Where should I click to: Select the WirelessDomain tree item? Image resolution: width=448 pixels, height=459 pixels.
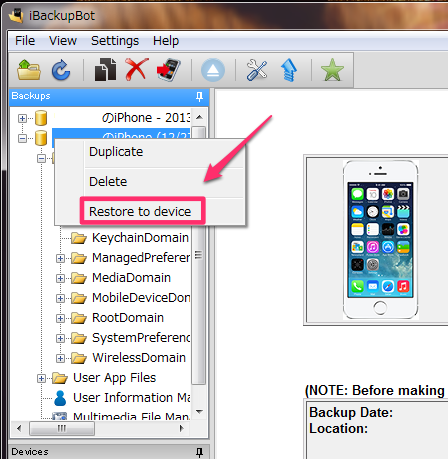139,358
